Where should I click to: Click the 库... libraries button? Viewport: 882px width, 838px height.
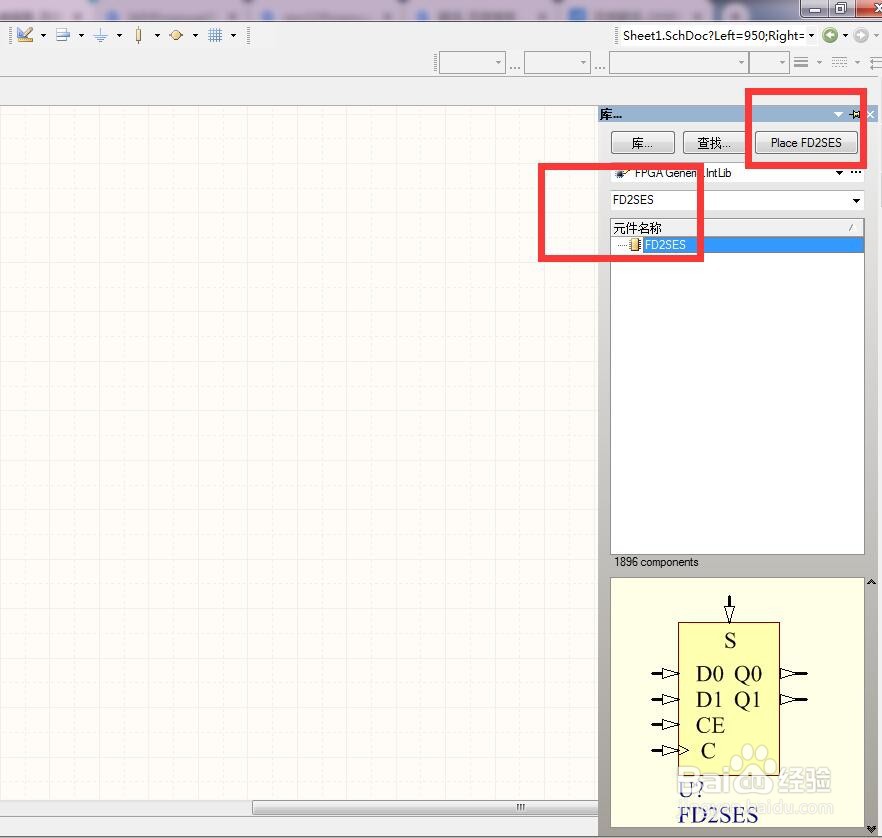click(x=642, y=143)
